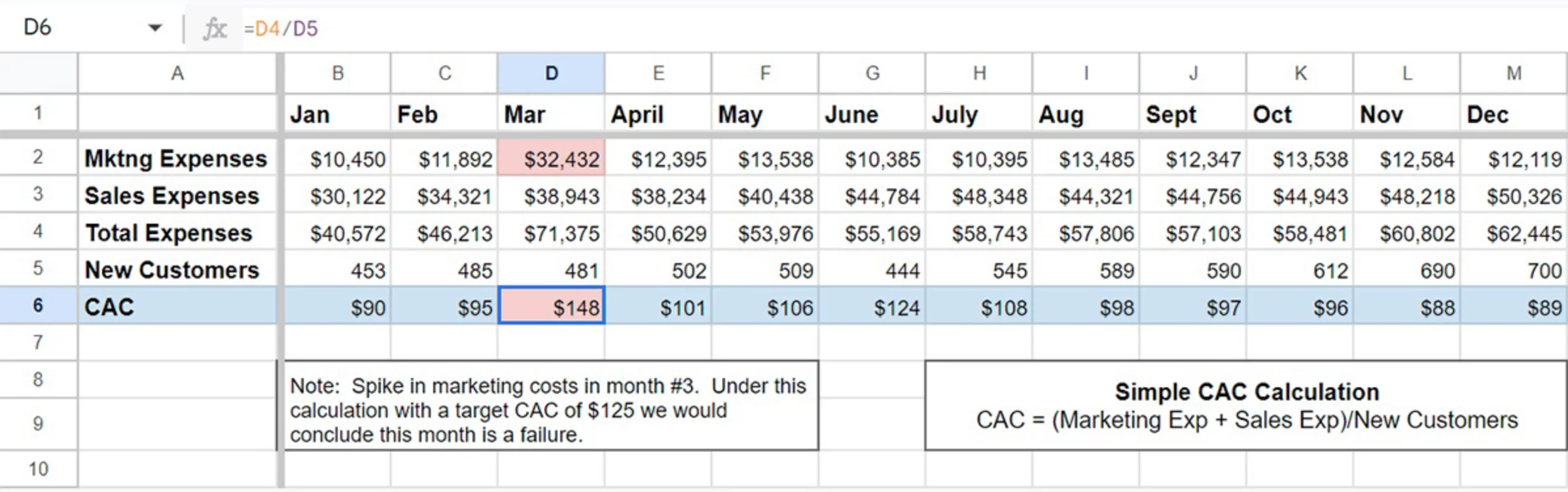Select the Mktng Expenses label cell
Viewport: 1568px width, 492px height.
click(177, 157)
